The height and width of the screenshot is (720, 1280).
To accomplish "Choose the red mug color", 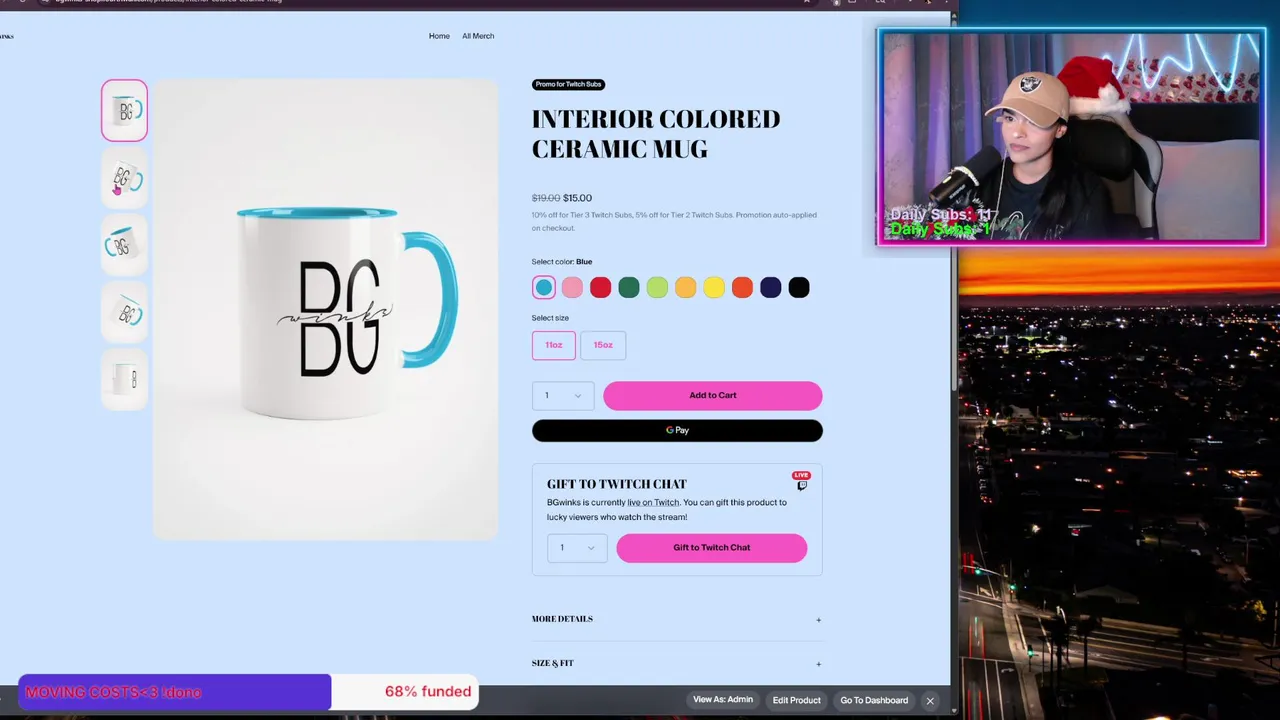I will pos(600,288).
